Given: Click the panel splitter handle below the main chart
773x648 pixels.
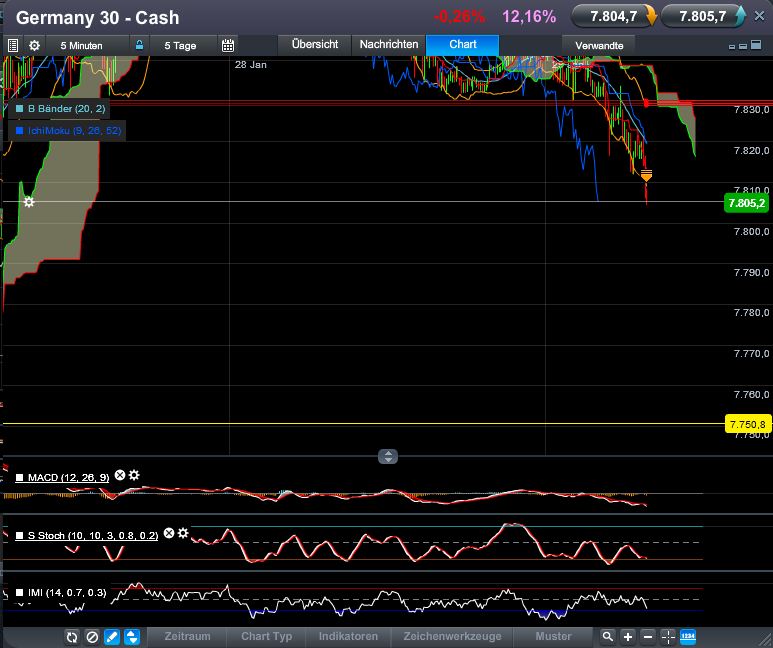Looking at the screenshot, I should tap(388, 456).
